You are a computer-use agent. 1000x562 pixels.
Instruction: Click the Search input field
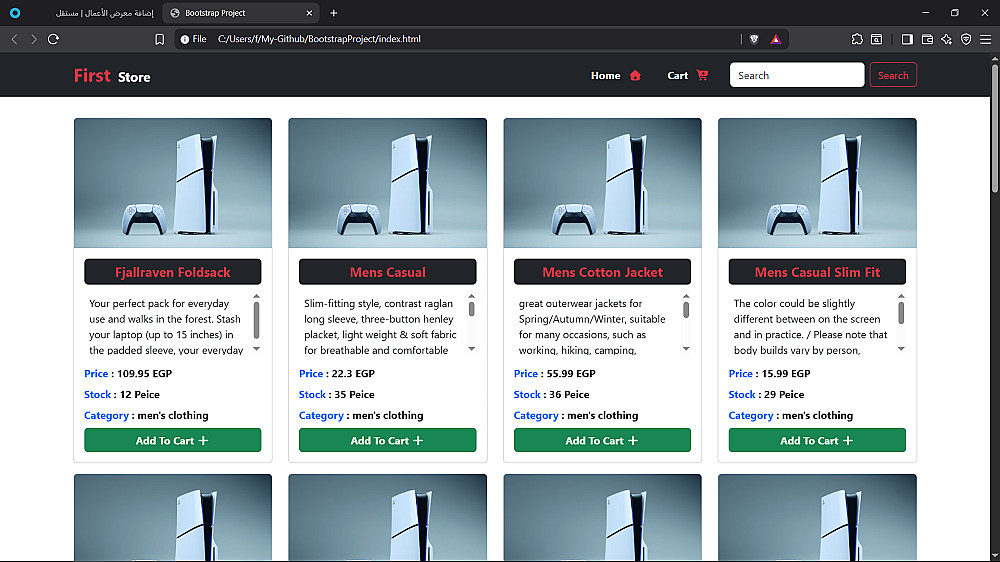point(797,75)
